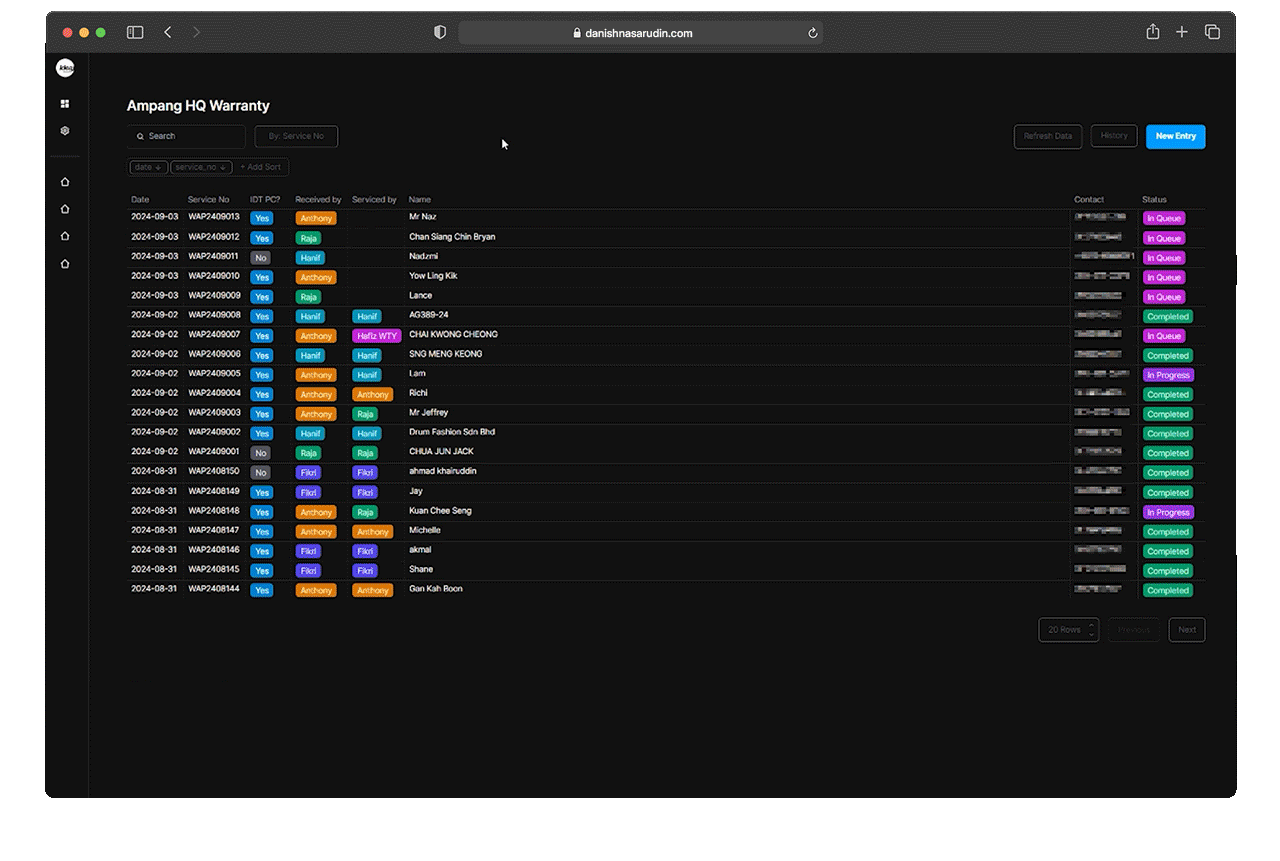Open the Safari share icon
This screenshot has height=861, width=1280.
click(1153, 32)
